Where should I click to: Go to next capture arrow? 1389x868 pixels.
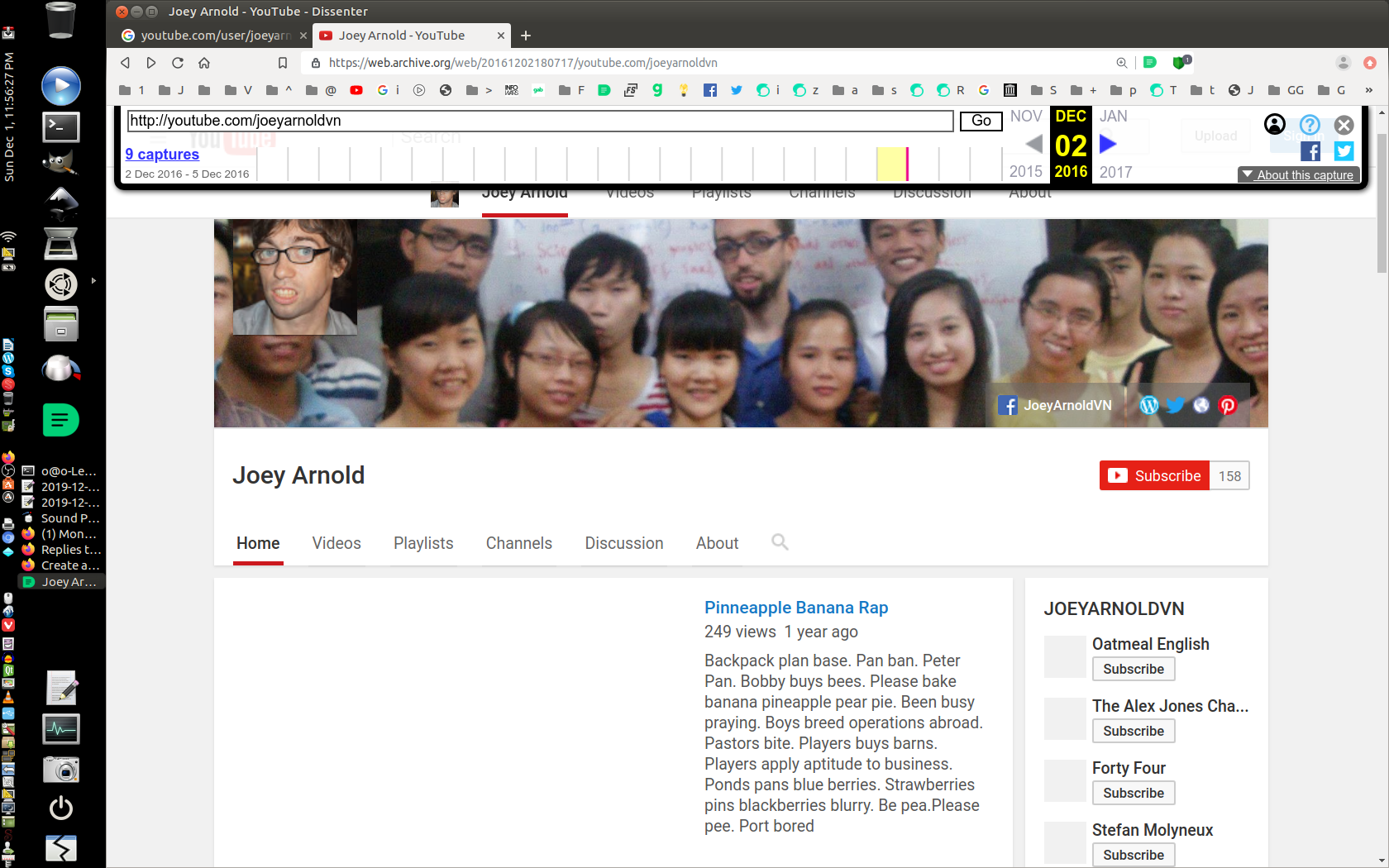(x=1108, y=144)
